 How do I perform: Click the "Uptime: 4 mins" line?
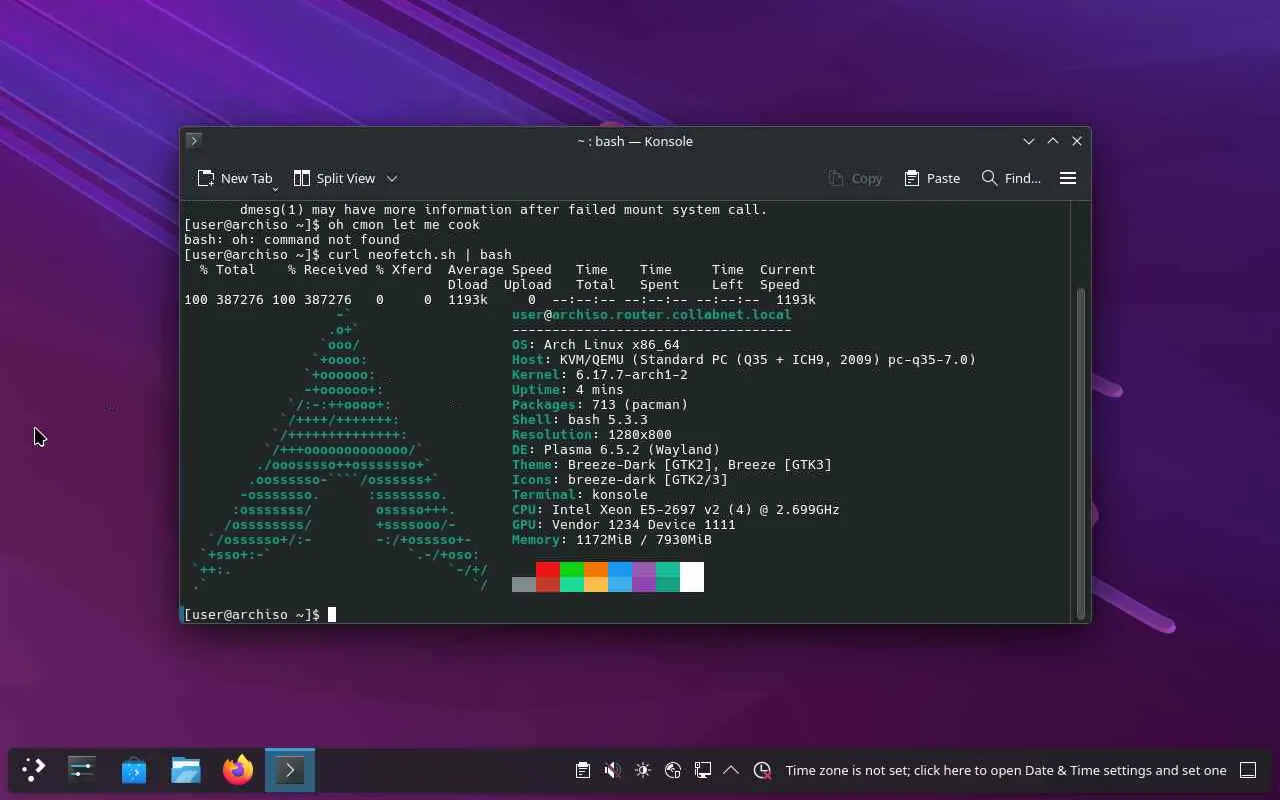pyautogui.click(x=568, y=390)
